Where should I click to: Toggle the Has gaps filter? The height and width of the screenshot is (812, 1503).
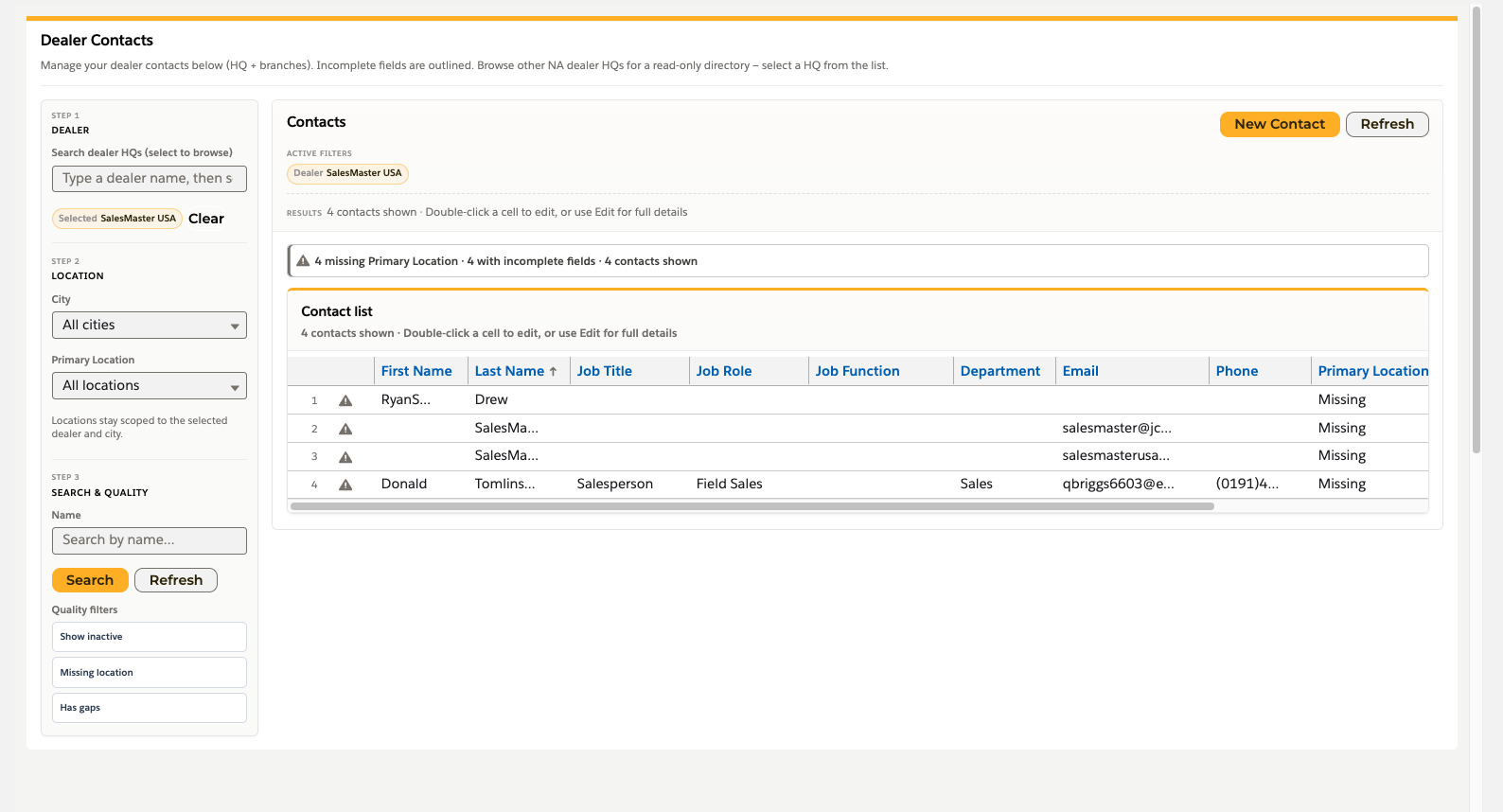[x=150, y=708]
